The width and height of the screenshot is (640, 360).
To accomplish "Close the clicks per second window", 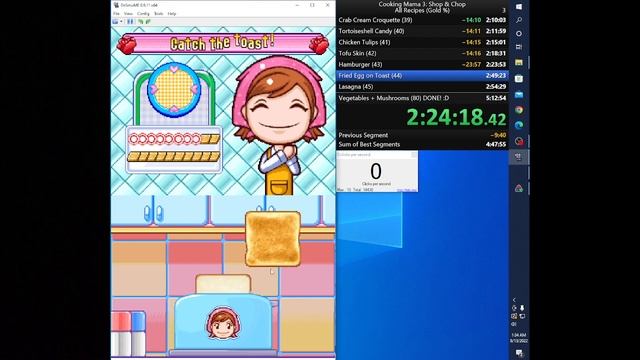I will (413, 155).
